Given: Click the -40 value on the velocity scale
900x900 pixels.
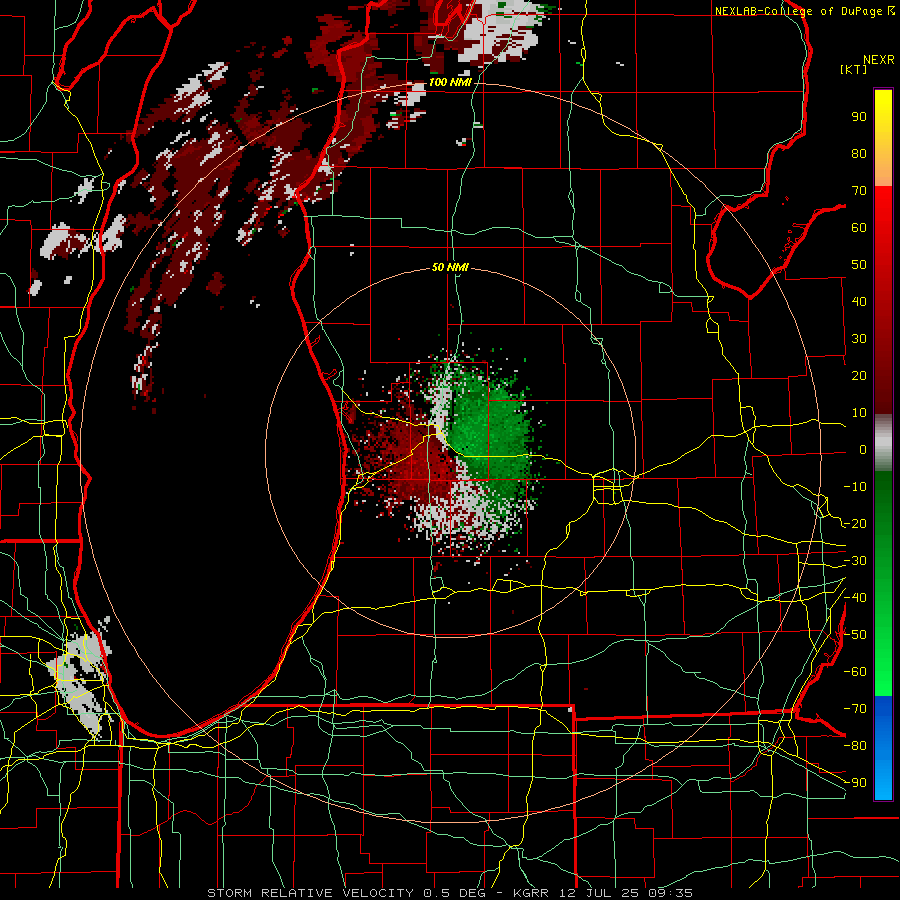Looking at the screenshot, I should [x=855, y=598].
